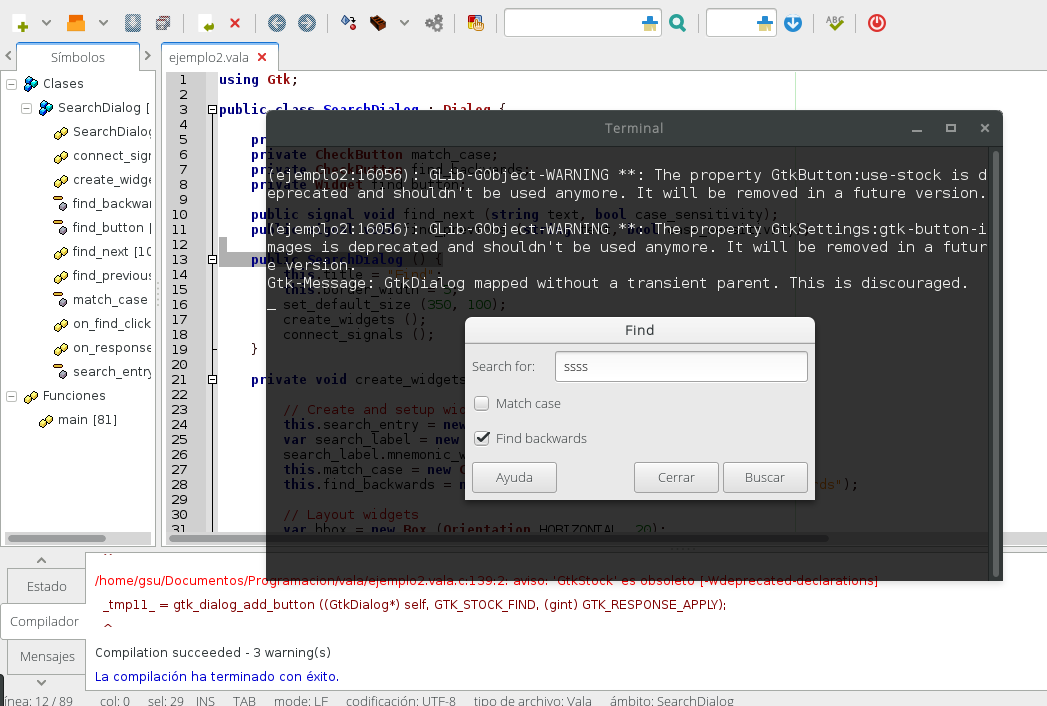Open the New file template dropdown
Image resolution: width=1047 pixels, height=706 pixels.
45,22
